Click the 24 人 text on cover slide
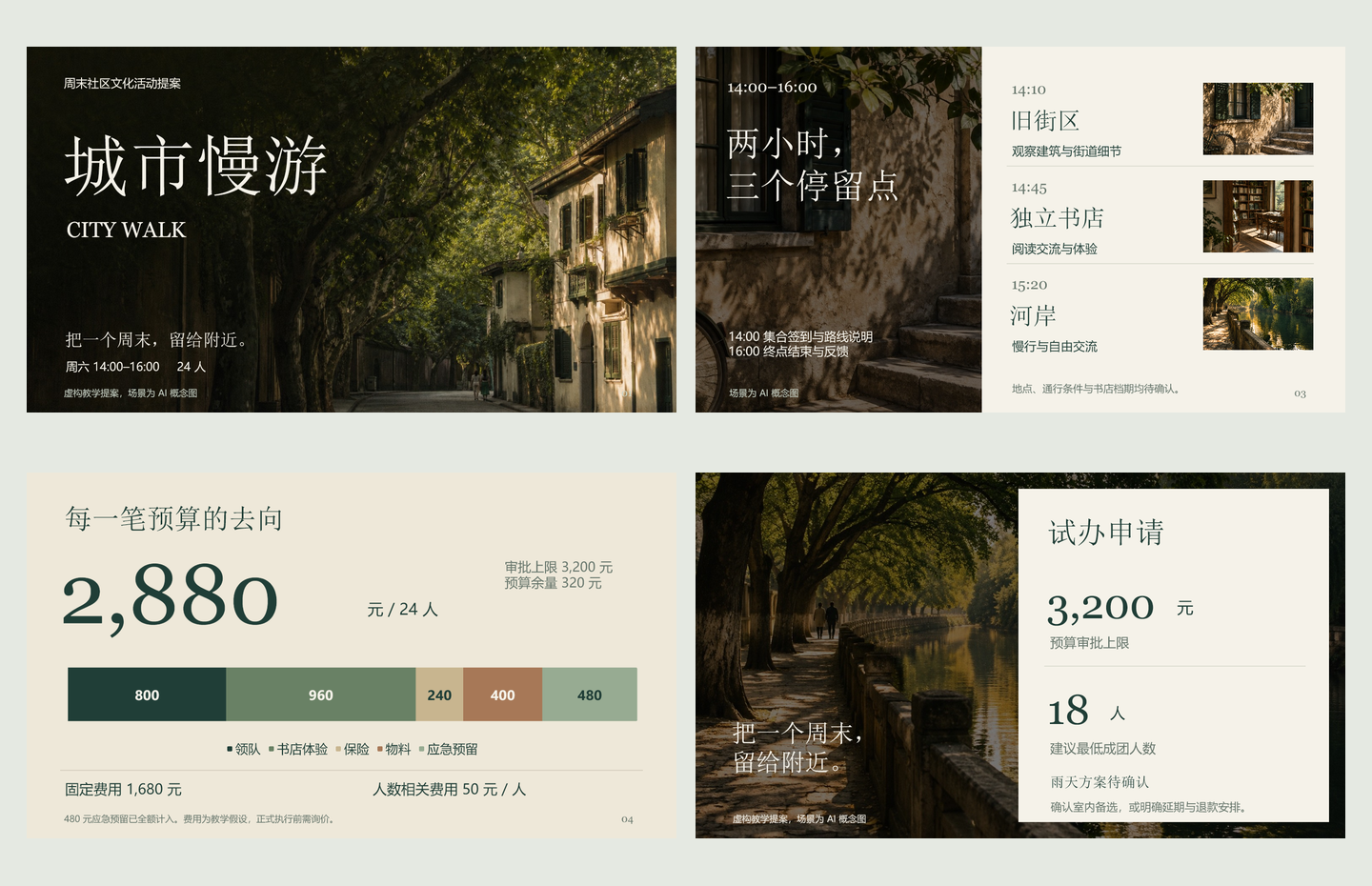 192,367
